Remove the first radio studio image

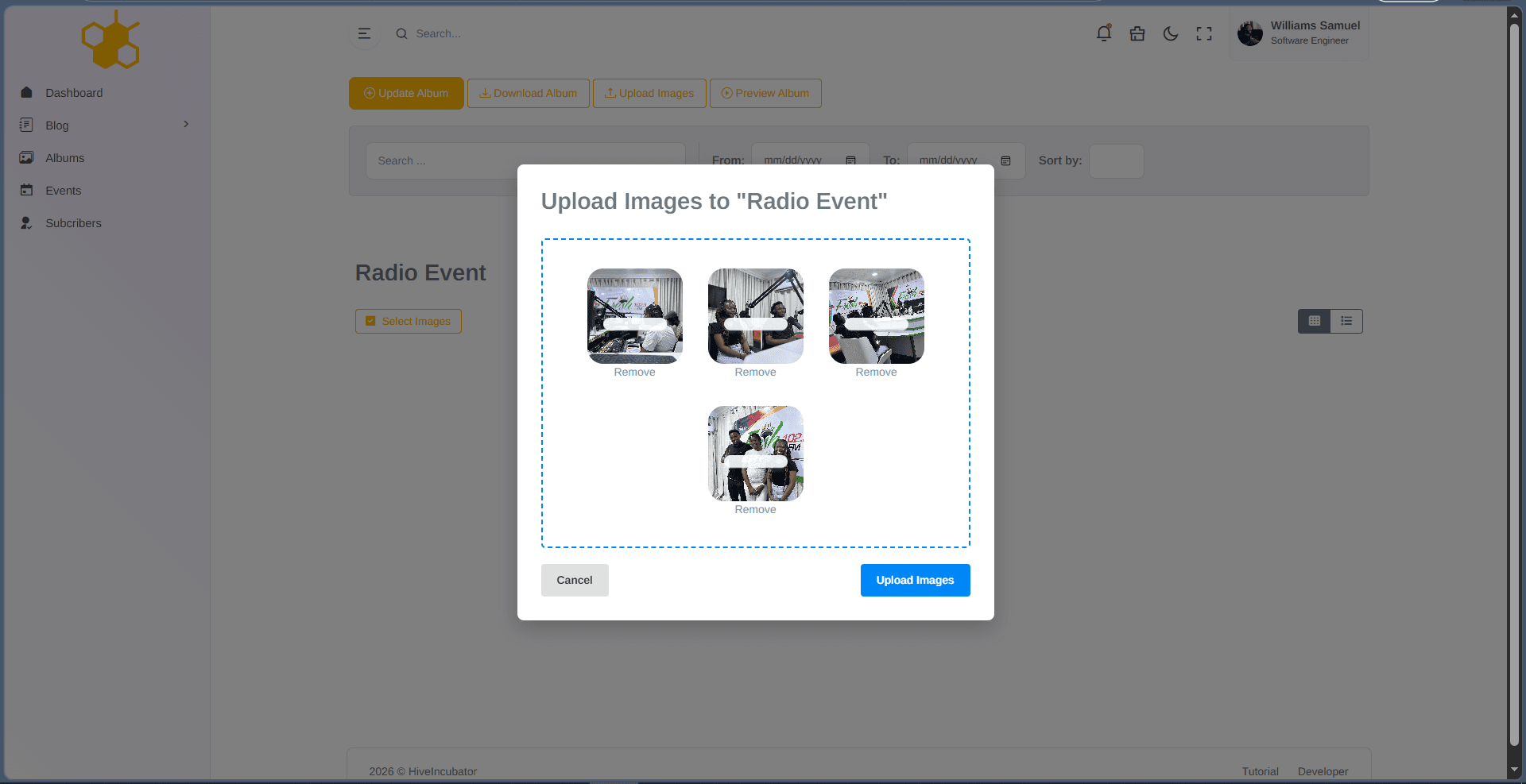(634, 372)
